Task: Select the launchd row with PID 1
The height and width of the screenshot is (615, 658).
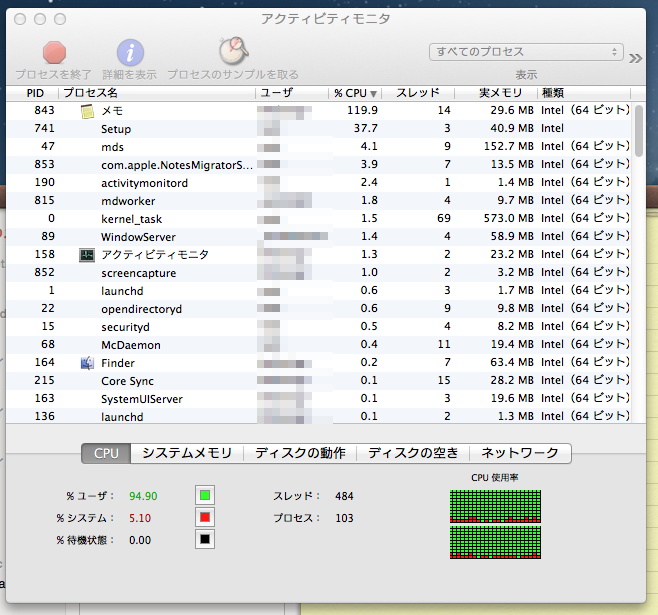Action: coord(319,291)
